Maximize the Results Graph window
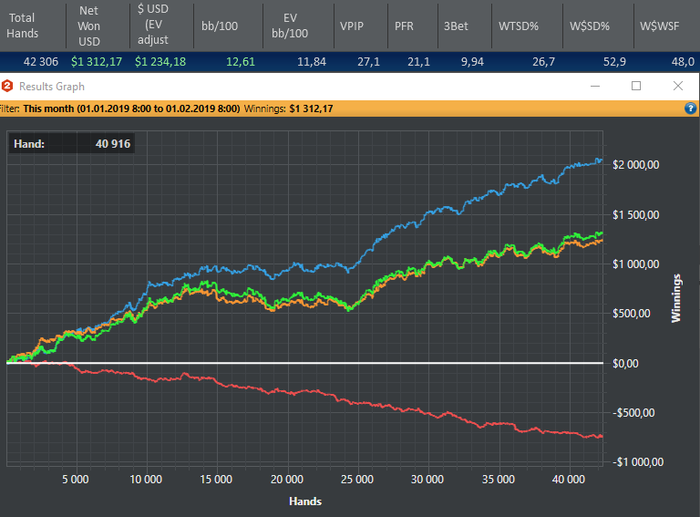The width and height of the screenshot is (700, 517). click(636, 86)
